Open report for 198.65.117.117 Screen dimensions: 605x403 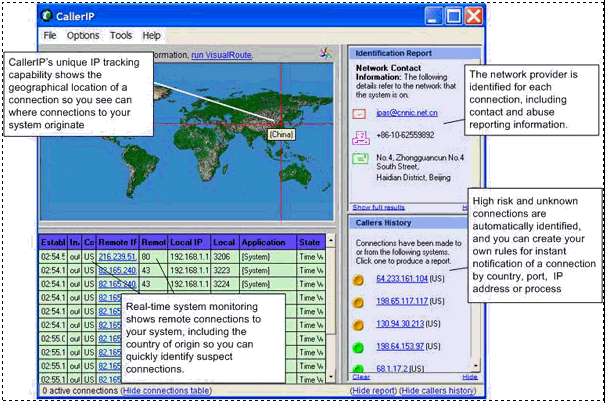click(x=402, y=301)
